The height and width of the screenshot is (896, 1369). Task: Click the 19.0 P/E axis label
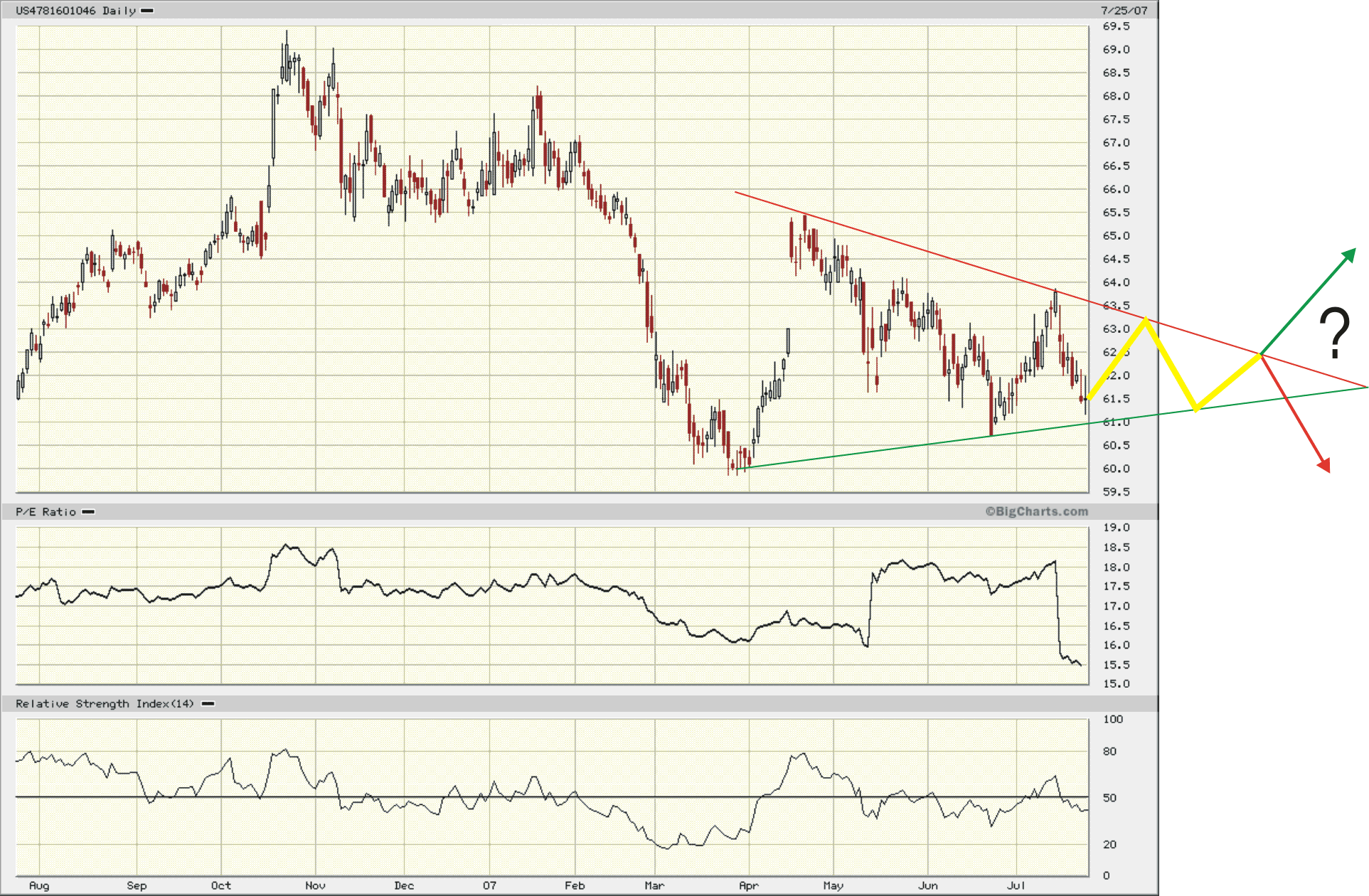click(1116, 528)
